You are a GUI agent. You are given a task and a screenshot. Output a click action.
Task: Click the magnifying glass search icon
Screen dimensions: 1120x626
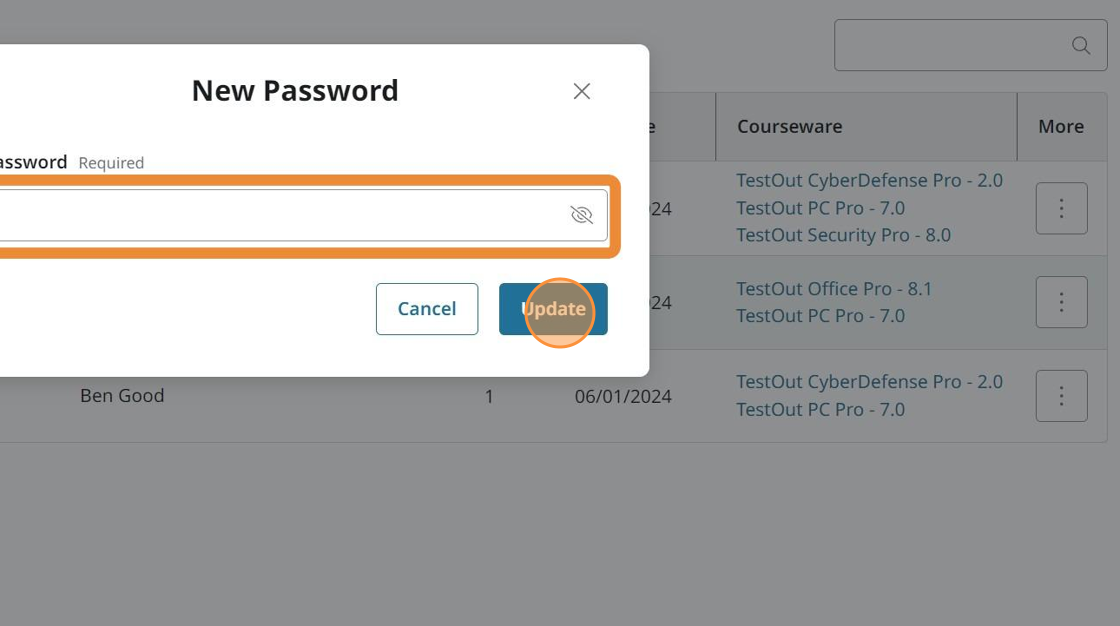1081,45
